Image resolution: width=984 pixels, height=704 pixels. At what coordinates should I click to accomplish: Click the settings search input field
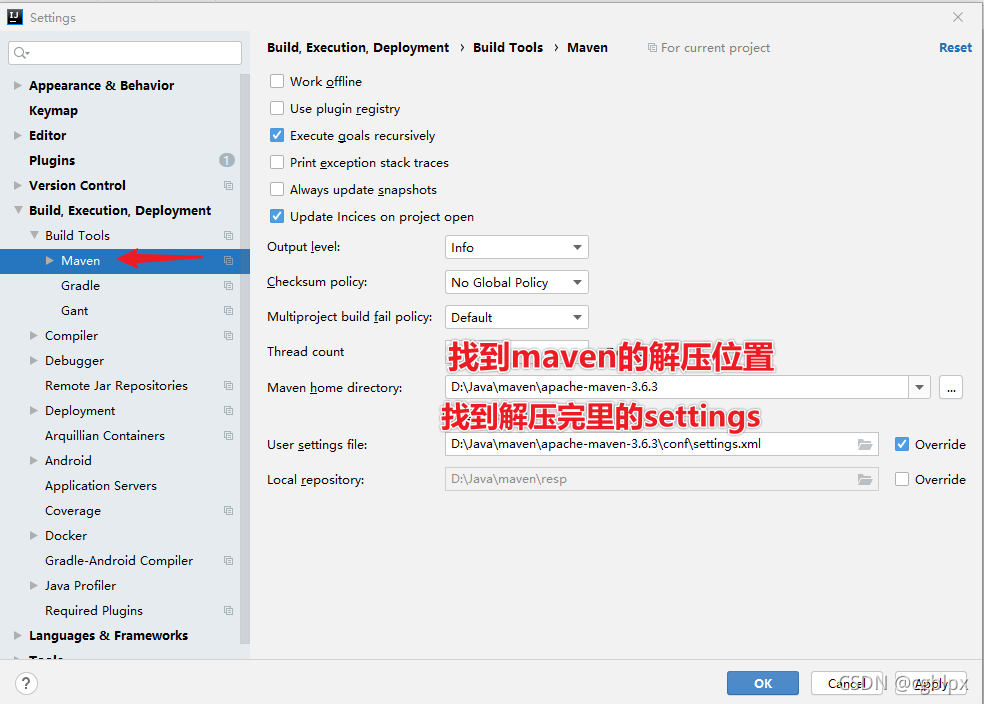[x=125, y=53]
